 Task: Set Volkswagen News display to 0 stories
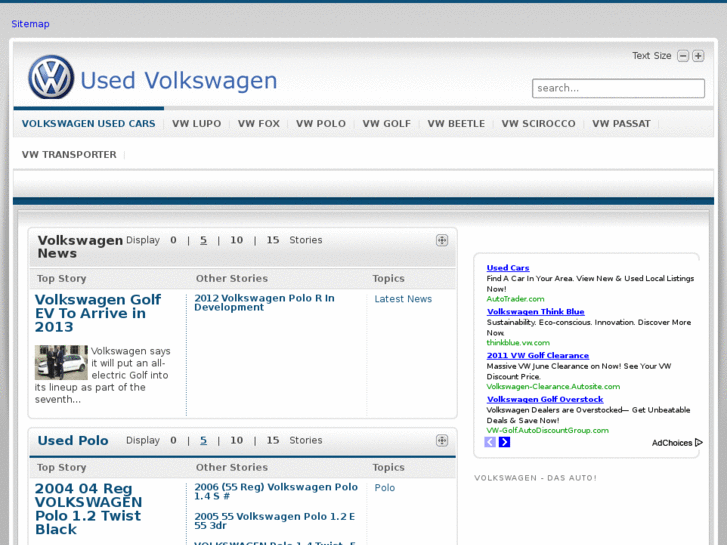[x=173, y=240]
